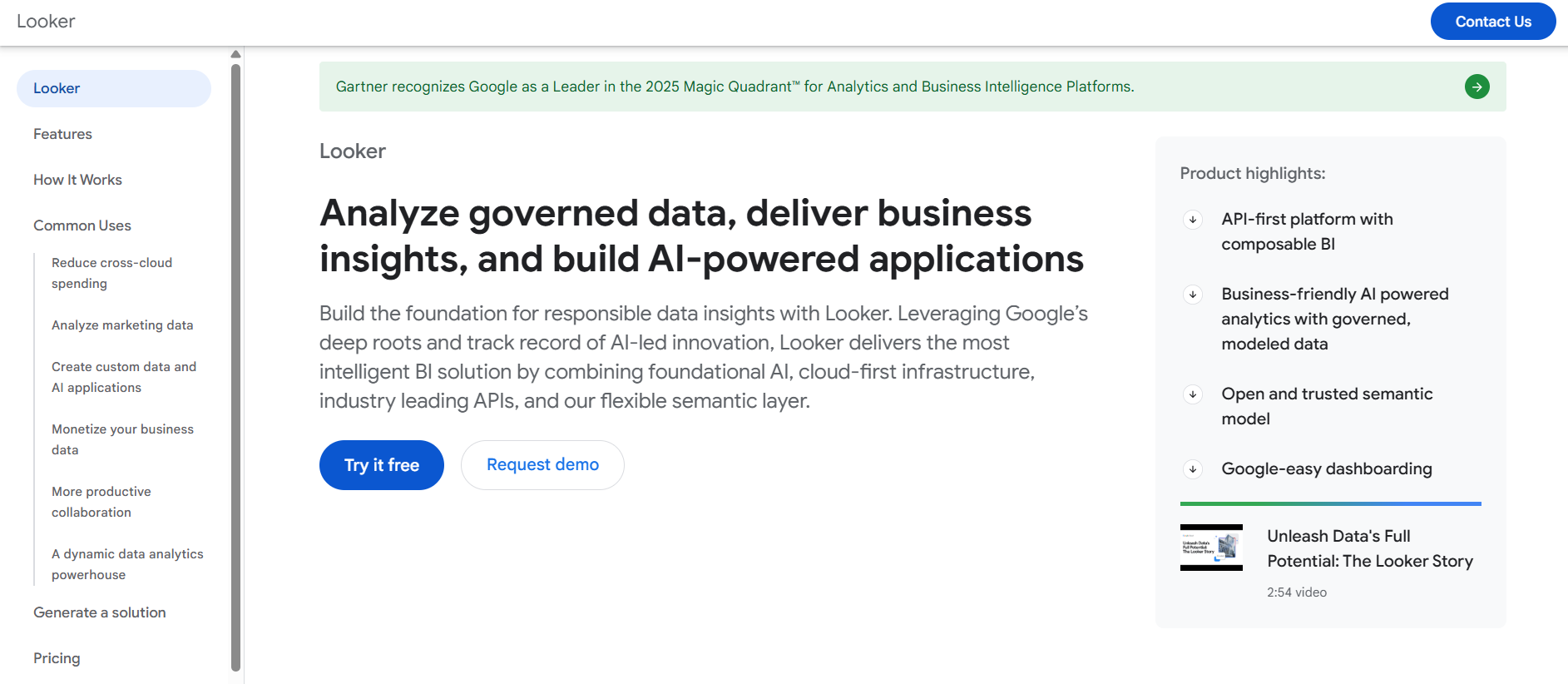Click the down-arrow icon beside Open and trusted semantic model
This screenshot has width=1568, height=684.
point(1193,394)
